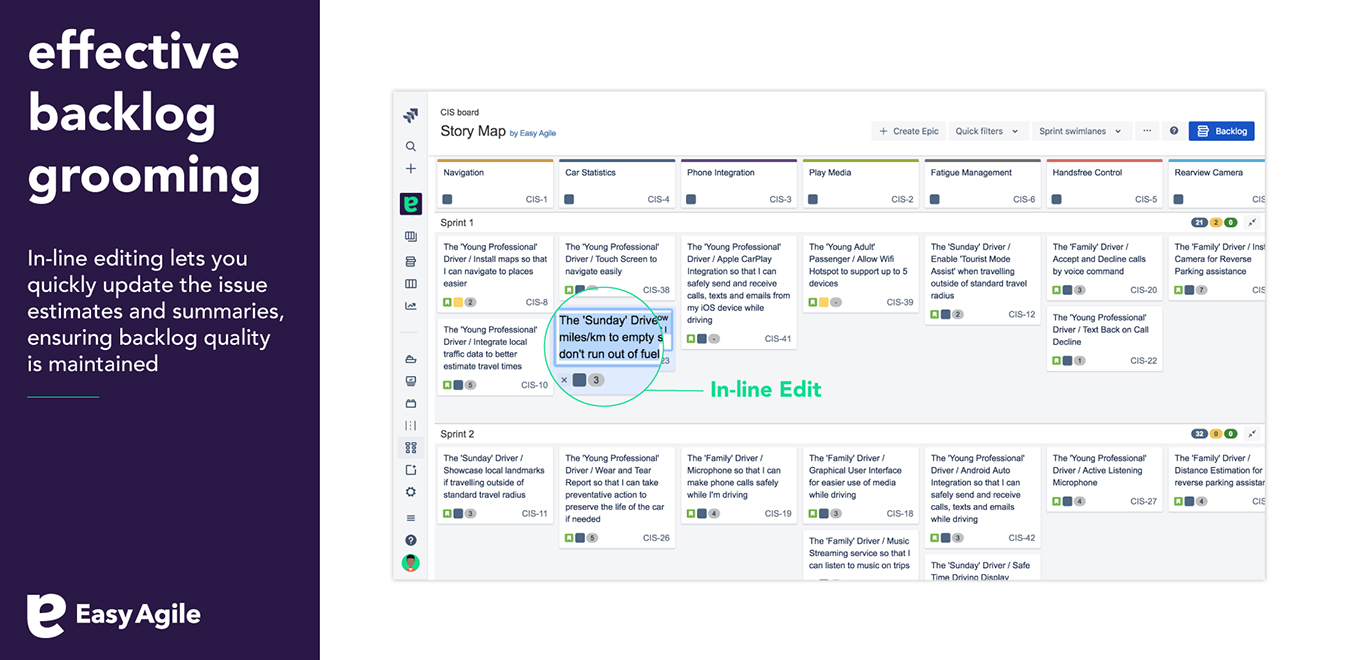1350x660 pixels.
Task: Open issue key CIS-42
Action: [1022, 538]
